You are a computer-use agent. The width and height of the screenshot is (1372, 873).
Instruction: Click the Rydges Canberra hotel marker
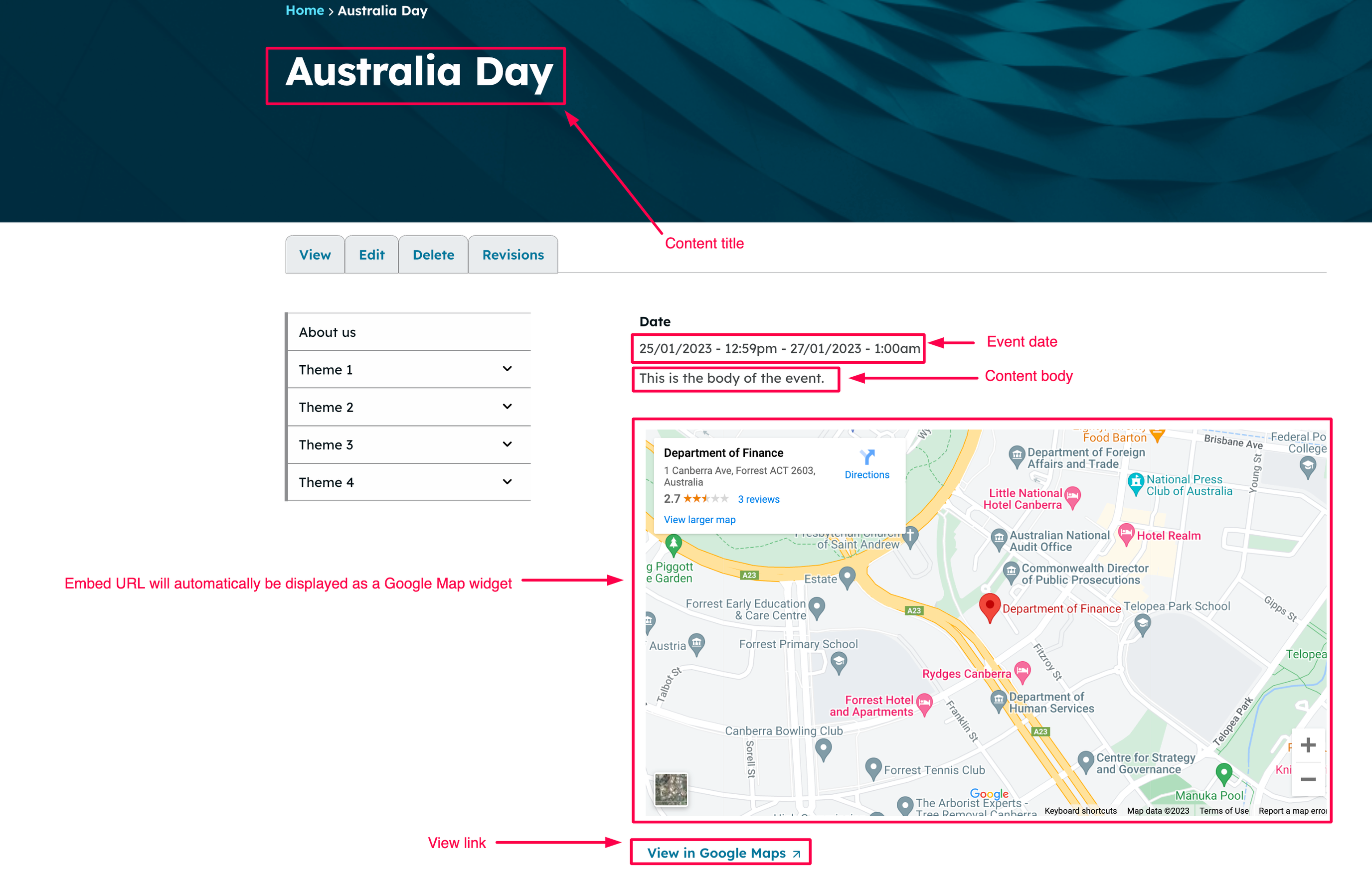tap(1022, 671)
